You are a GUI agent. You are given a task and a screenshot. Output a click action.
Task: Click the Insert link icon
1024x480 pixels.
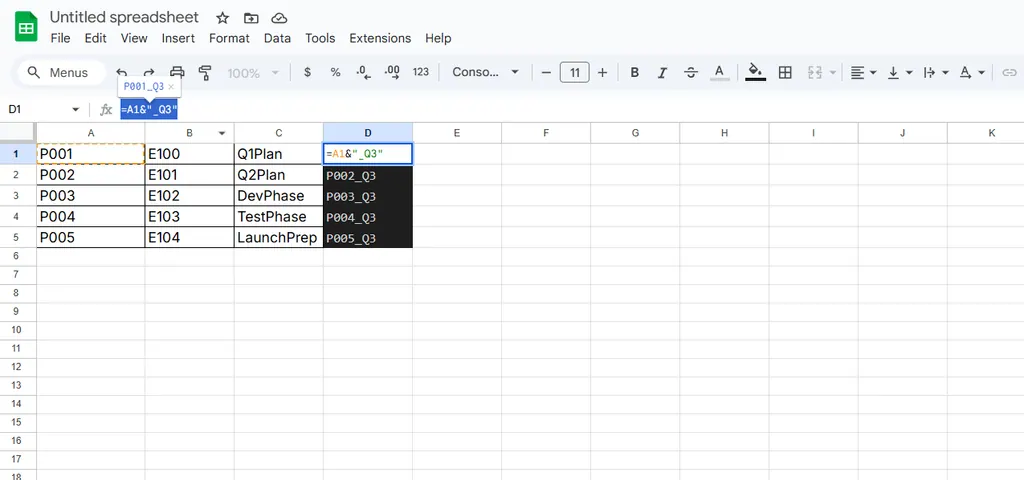[1009, 72]
